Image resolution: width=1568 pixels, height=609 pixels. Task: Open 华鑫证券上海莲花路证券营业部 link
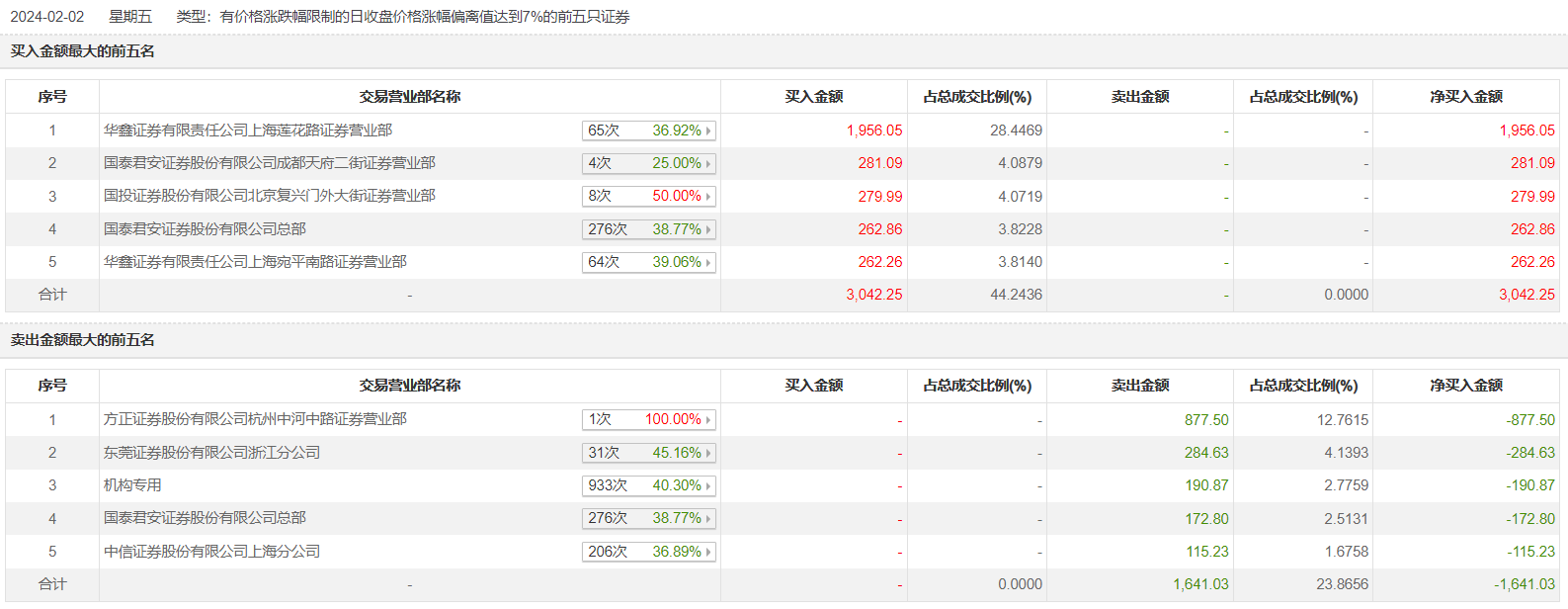[x=248, y=130]
